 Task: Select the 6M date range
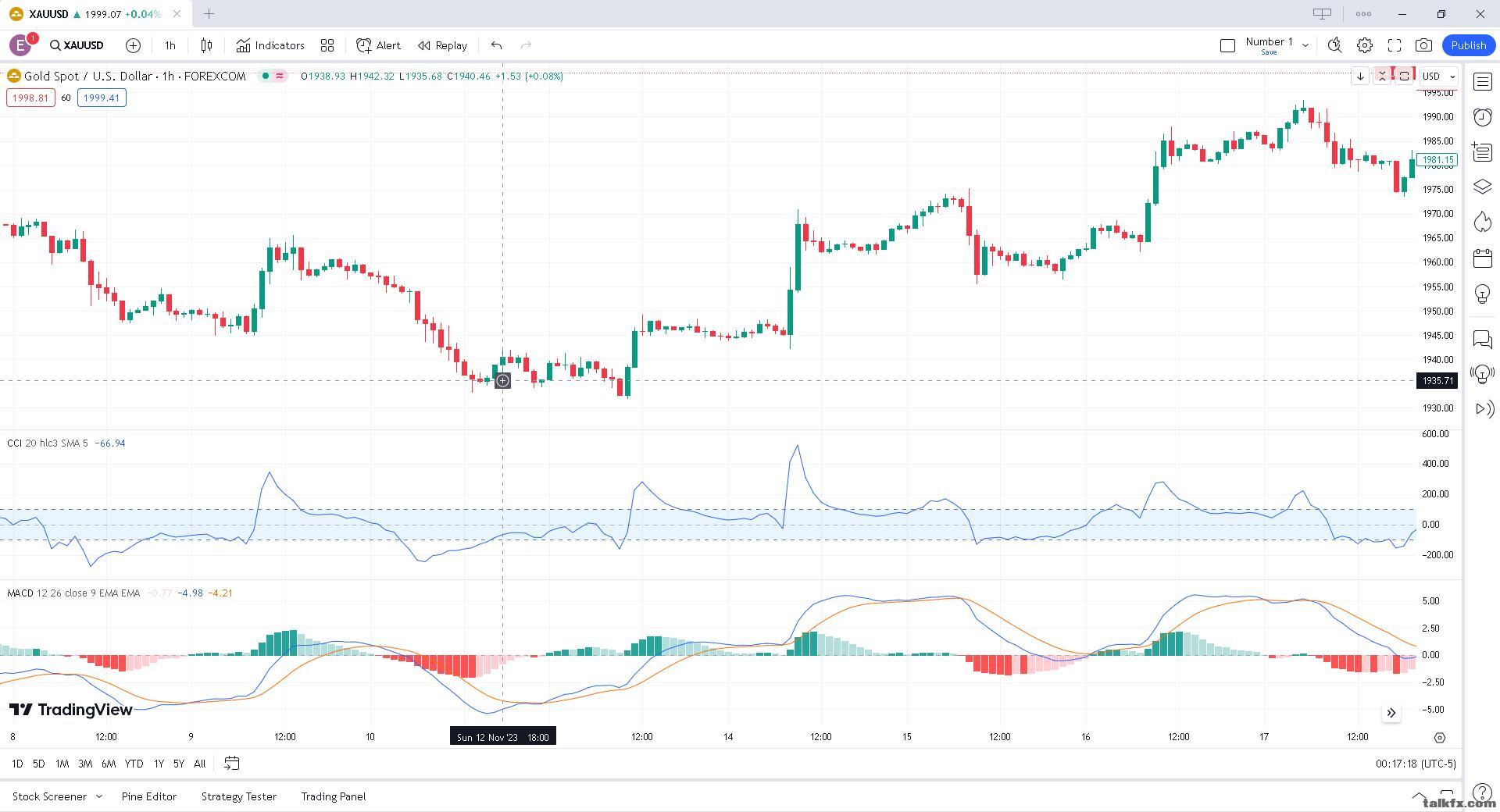coord(109,764)
